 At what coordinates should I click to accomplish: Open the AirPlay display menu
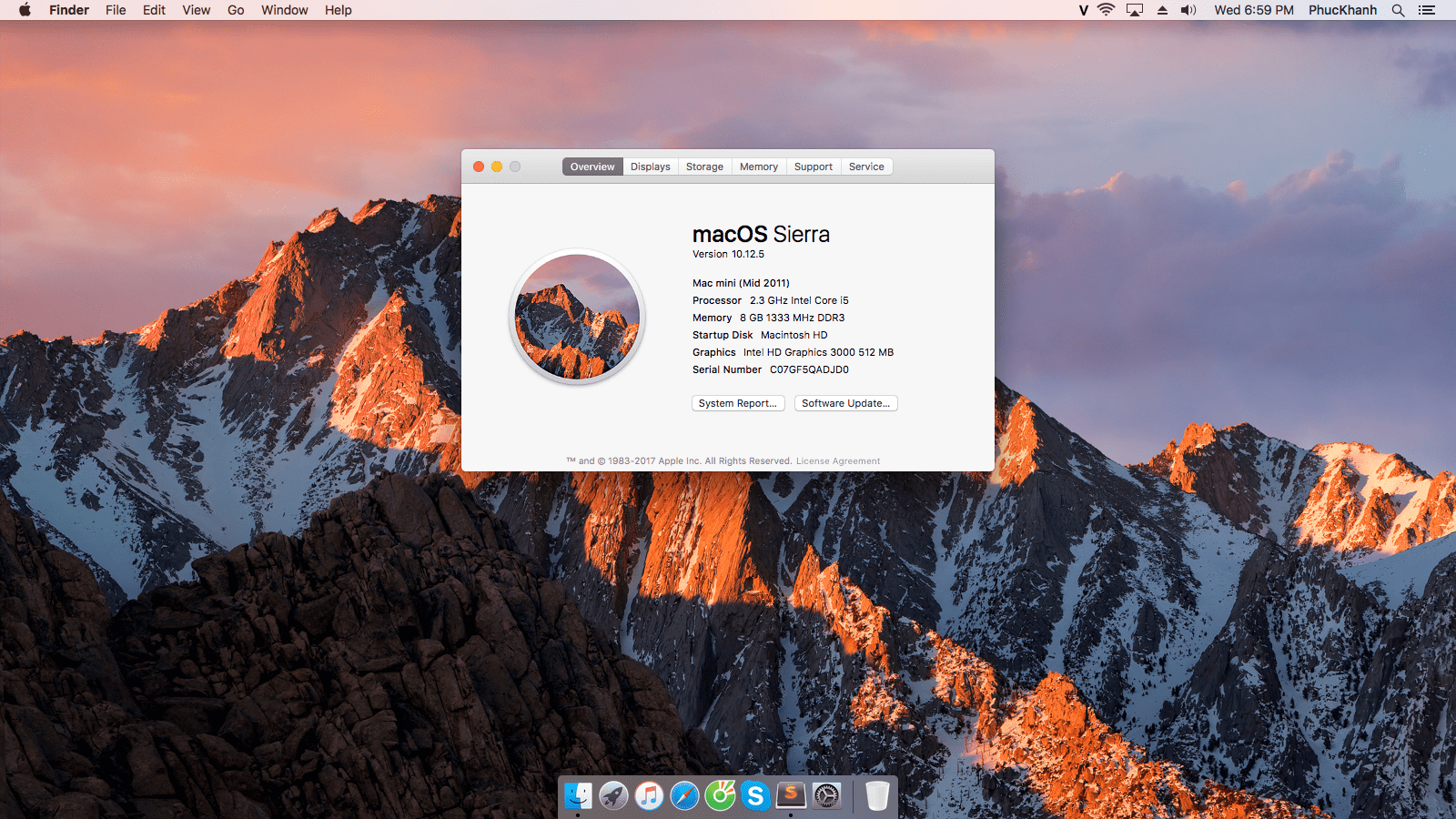[1134, 10]
